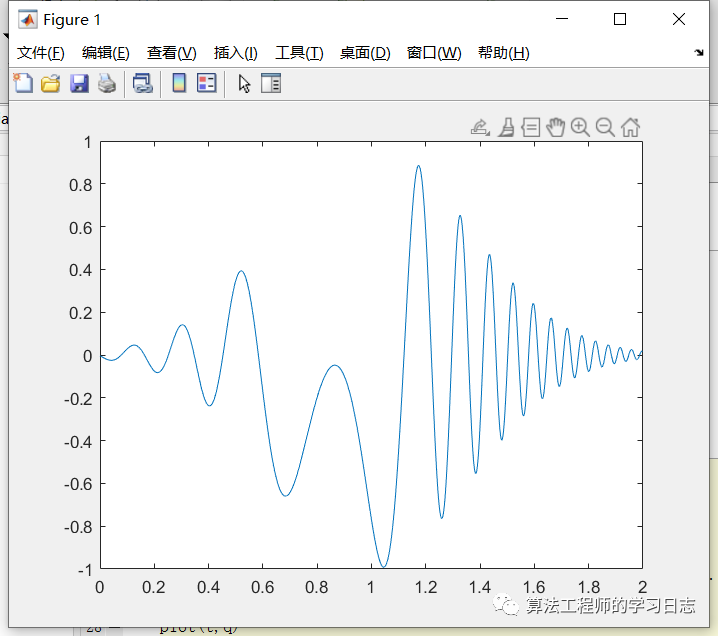The height and width of the screenshot is (636, 718).
Task: Open the 插入(I) menu
Action: pos(236,53)
